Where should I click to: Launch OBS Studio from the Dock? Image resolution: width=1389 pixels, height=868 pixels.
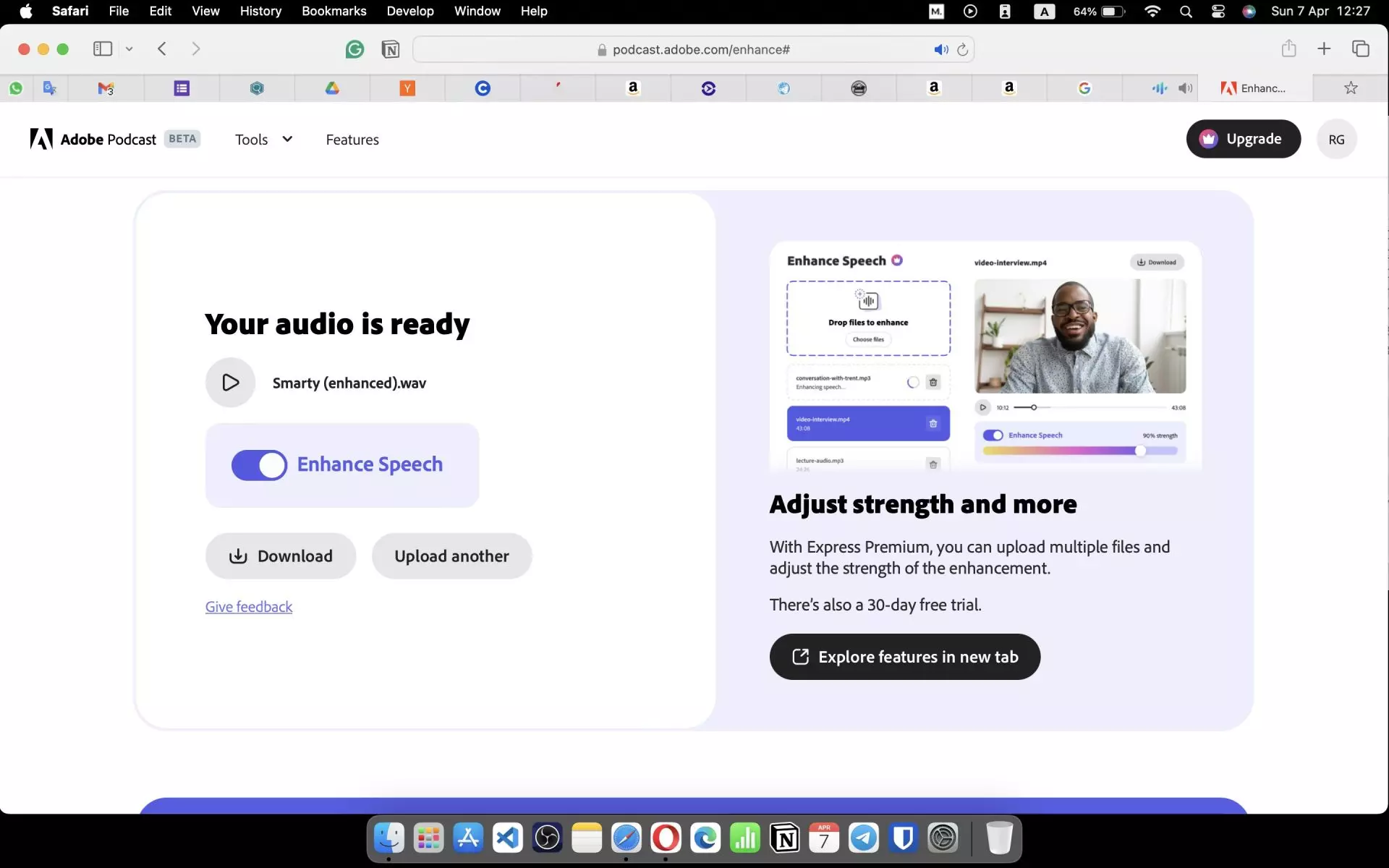[x=547, y=838]
